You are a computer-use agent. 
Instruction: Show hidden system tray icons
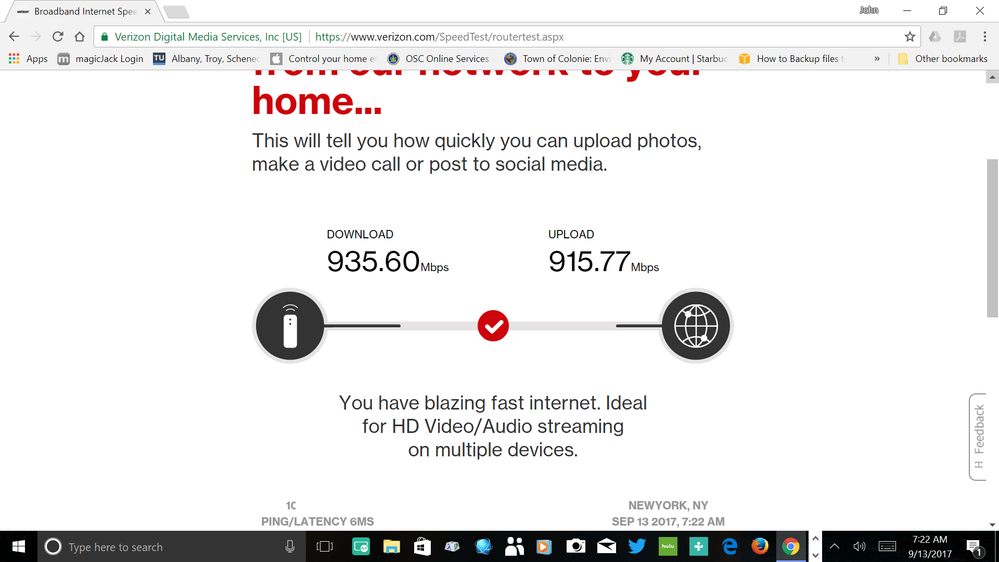(834, 547)
